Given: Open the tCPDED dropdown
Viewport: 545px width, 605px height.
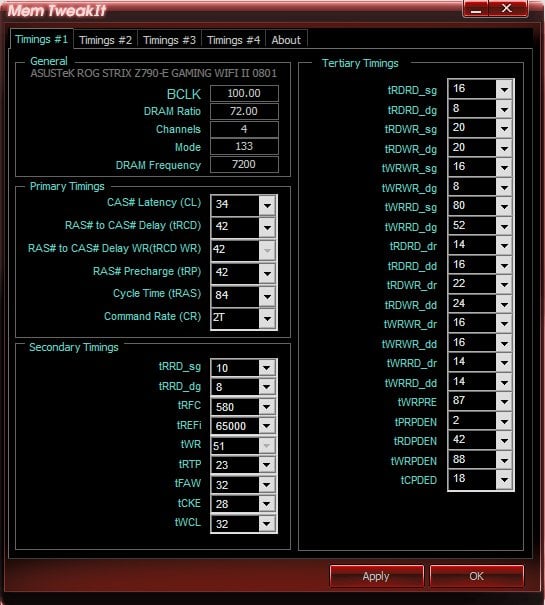Looking at the screenshot, I should pos(504,479).
